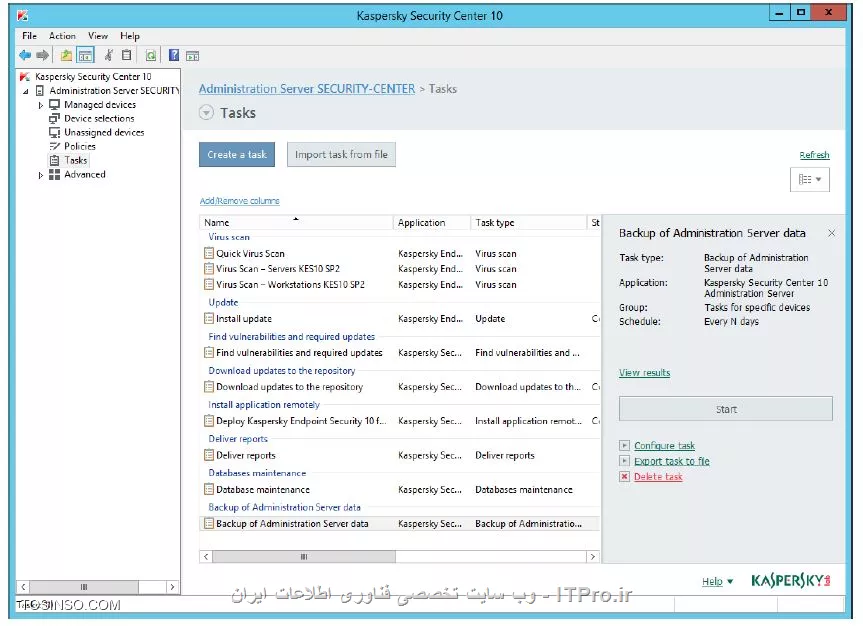Screen dimensions: 863x626
Task: Click the Deliver reports task icon
Action: pos(209,455)
